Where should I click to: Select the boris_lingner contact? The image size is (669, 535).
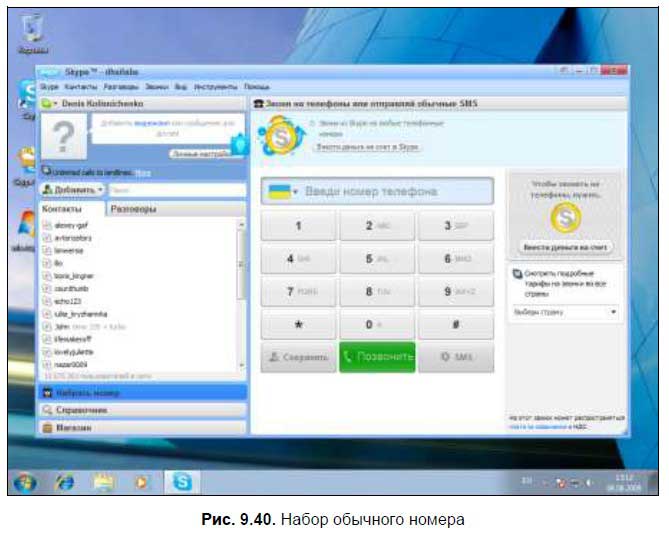tap(73, 276)
